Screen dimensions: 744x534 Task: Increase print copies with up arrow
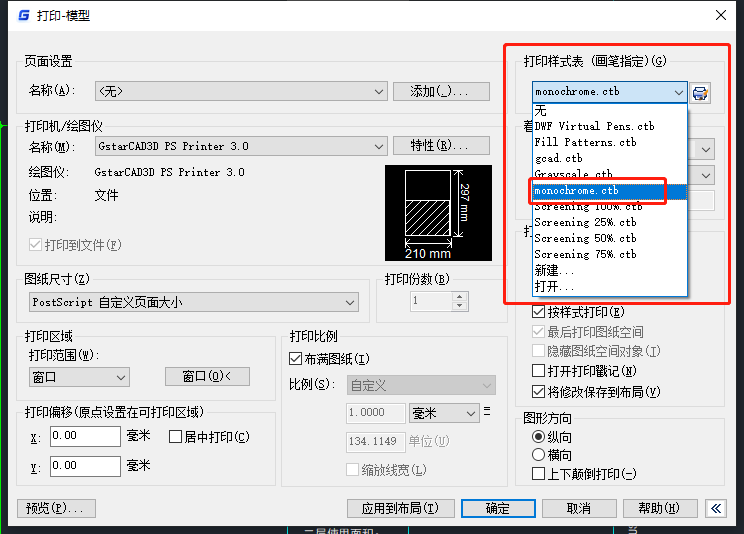point(459,297)
